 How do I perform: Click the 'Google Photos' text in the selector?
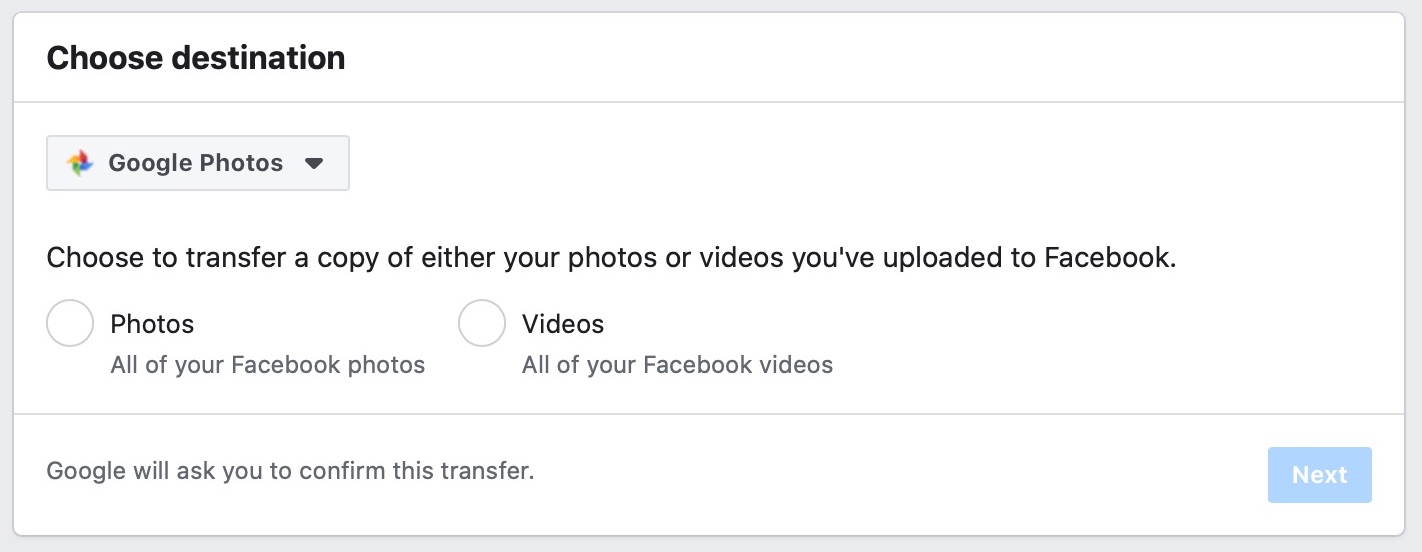tap(196, 163)
